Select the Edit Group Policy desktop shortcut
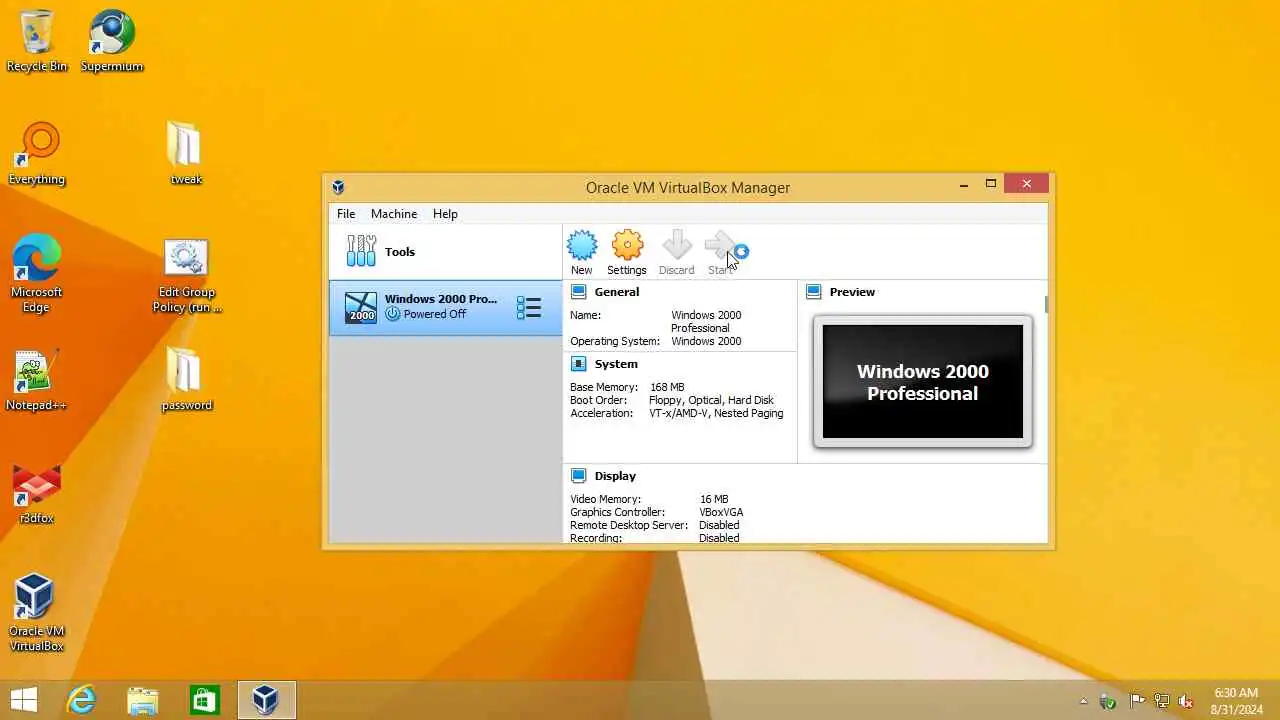 186,275
